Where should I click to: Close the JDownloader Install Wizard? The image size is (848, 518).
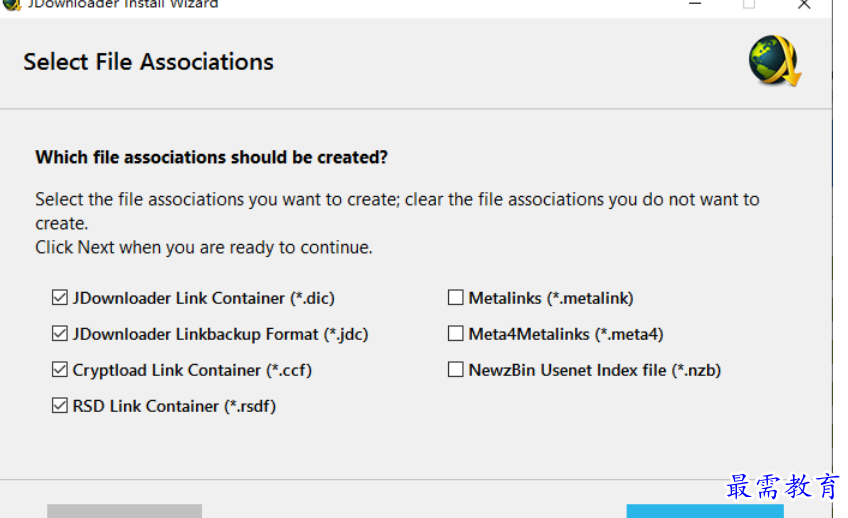coord(804,4)
